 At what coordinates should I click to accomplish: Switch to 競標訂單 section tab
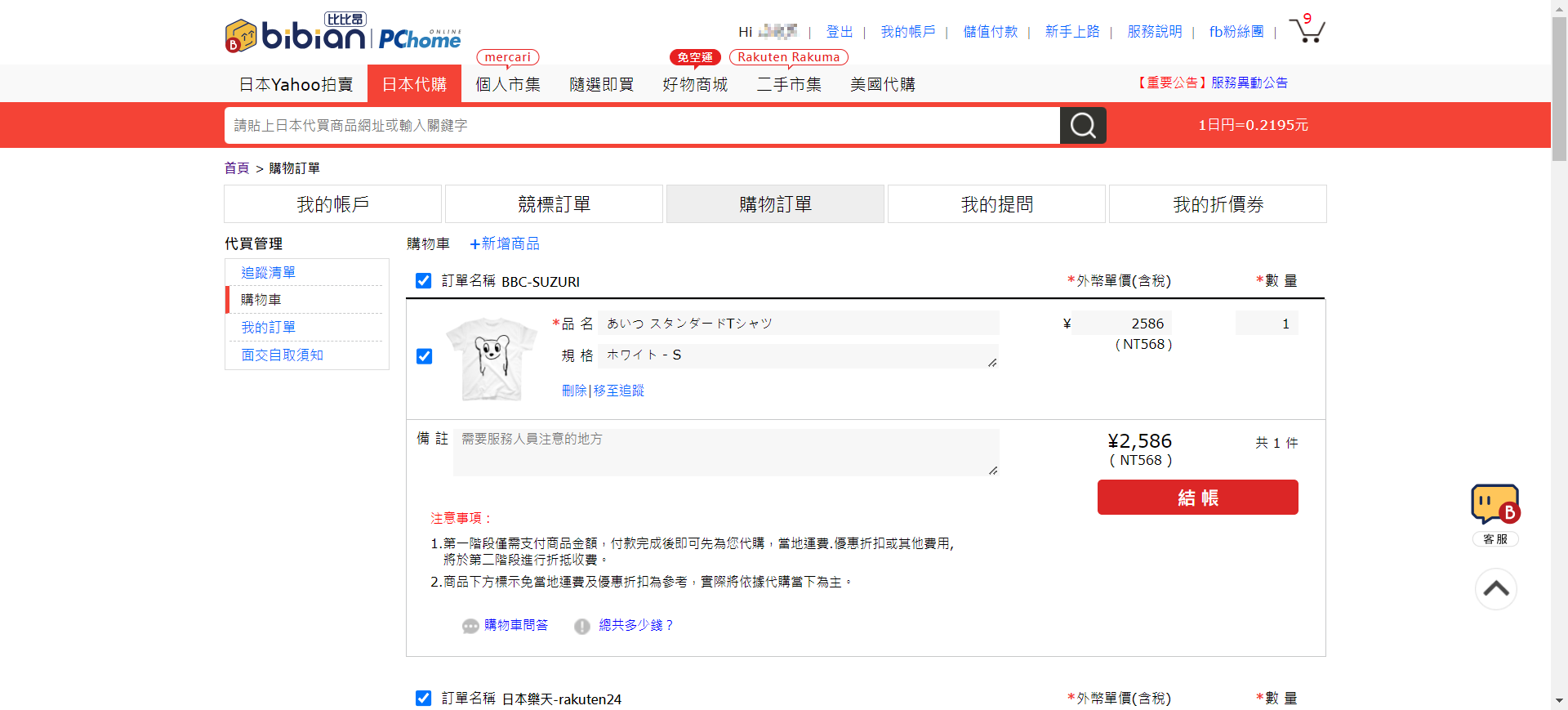554,204
